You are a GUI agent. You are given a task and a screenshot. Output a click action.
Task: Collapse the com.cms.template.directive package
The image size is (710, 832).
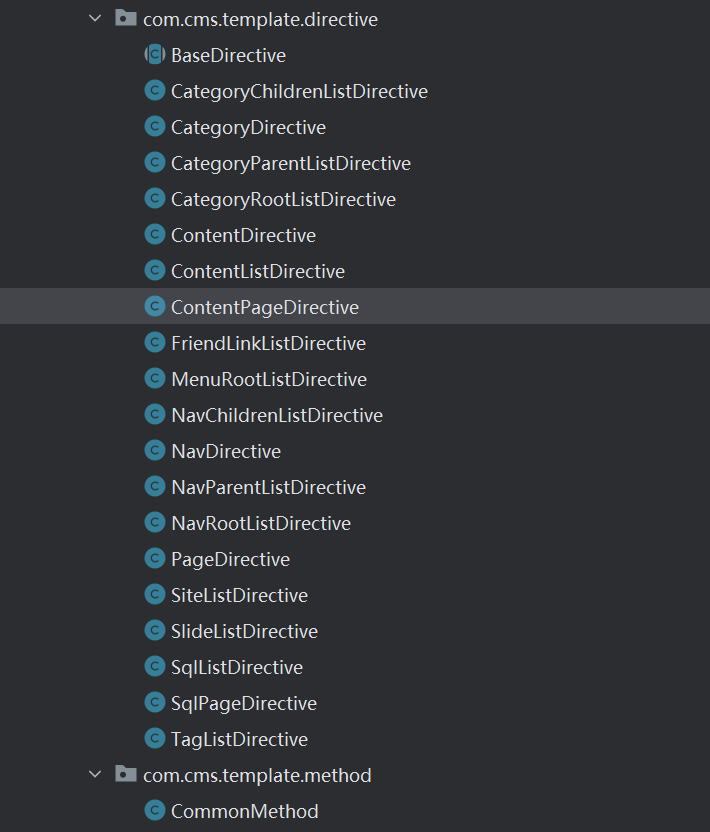[95, 19]
